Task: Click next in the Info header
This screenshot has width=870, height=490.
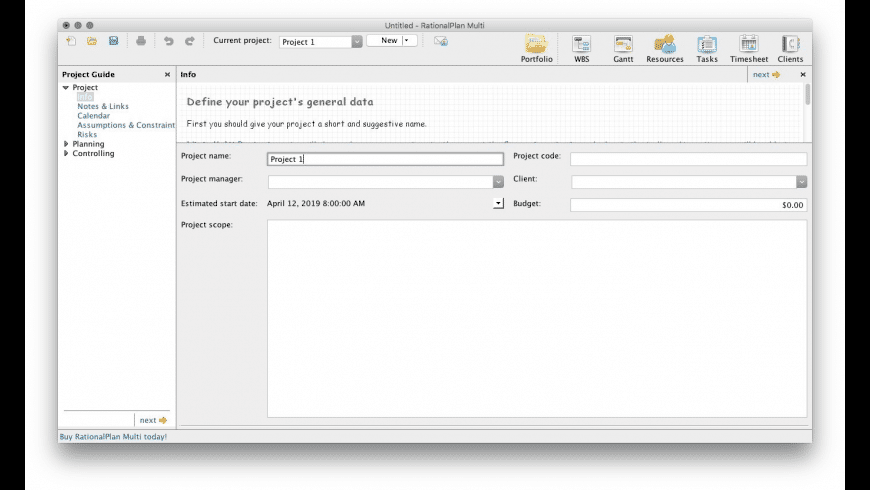Action: point(766,74)
